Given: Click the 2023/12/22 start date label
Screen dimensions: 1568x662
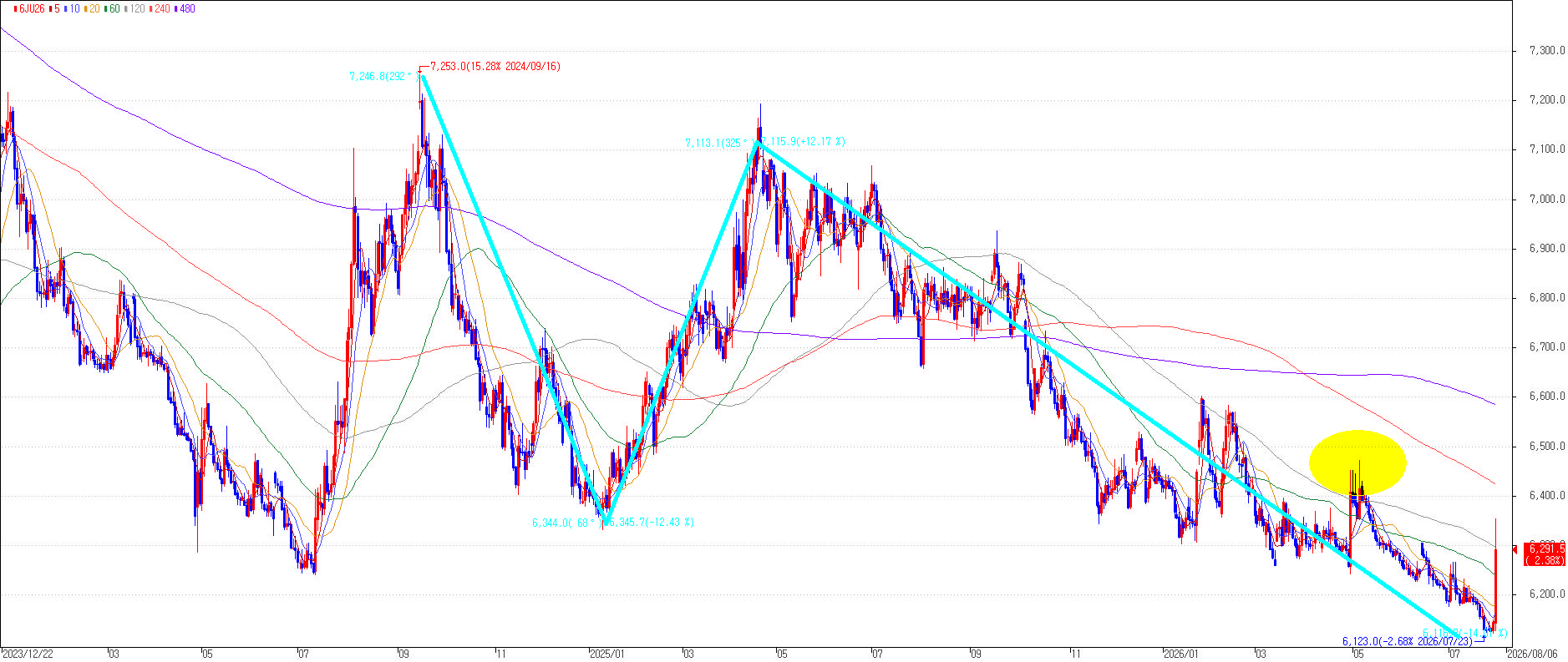Looking at the screenshot, I should [x=28, y=654].
